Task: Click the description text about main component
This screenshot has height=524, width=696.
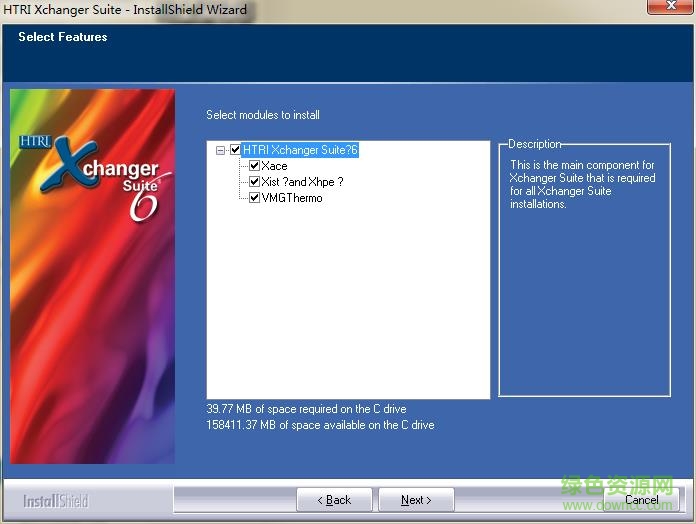Action: (582, 184)
